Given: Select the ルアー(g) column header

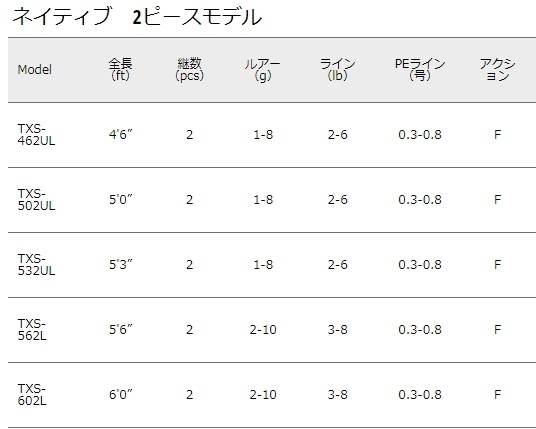Looking at the screenshot, I should (263, 70).
